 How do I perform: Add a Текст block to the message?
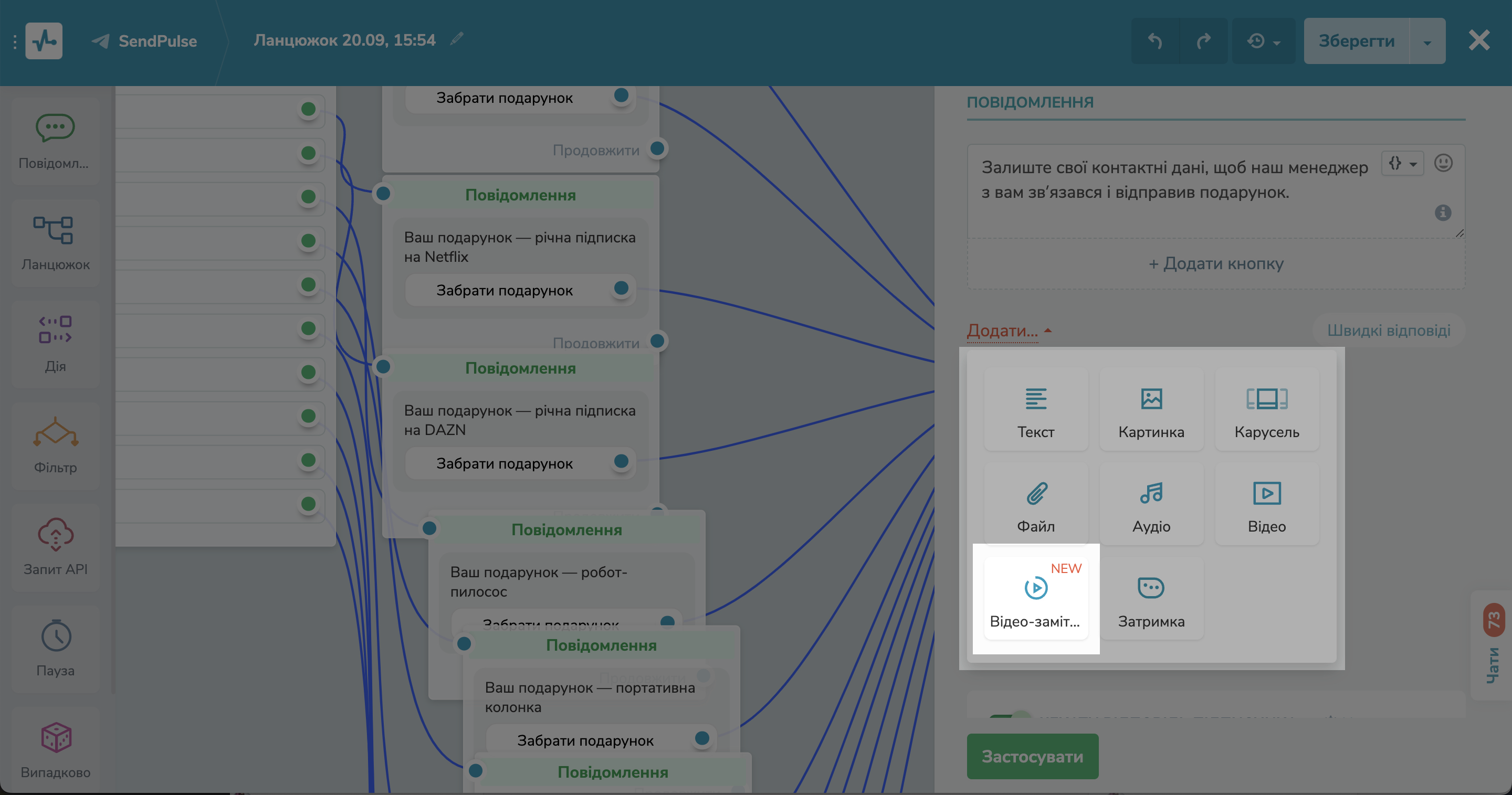(1035, 410)
